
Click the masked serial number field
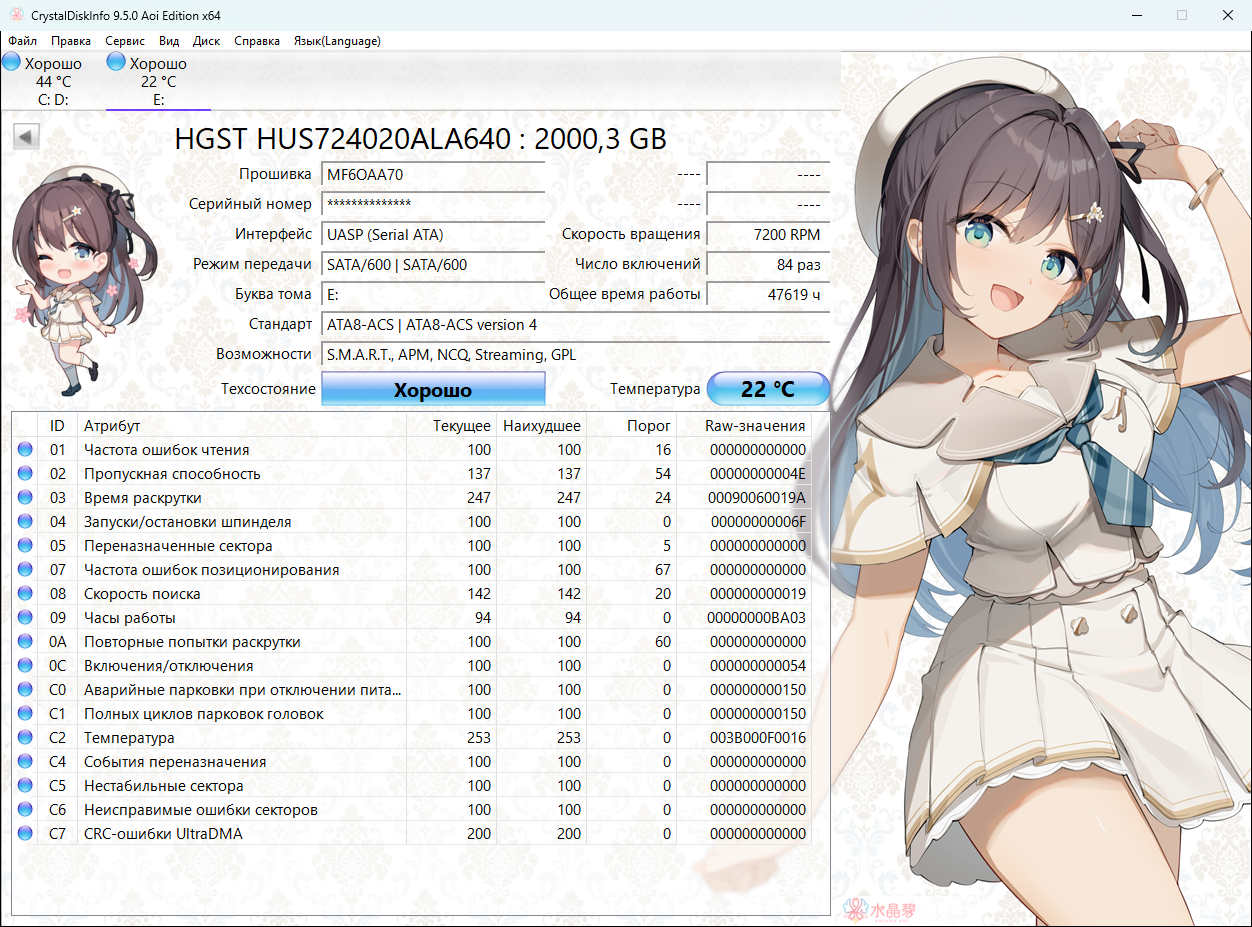432,204
